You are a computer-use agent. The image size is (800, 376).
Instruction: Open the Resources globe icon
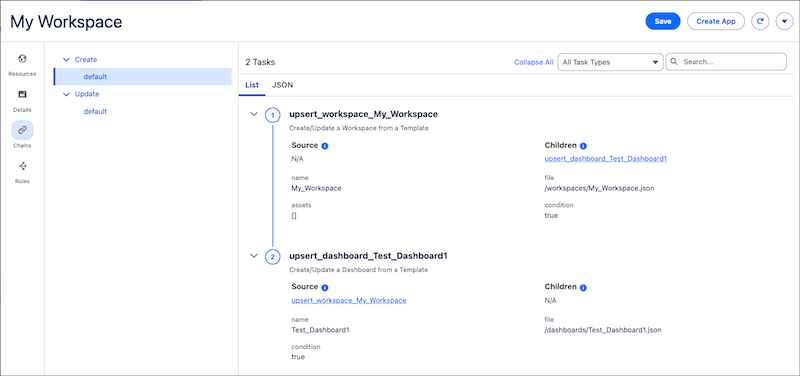coord(22,58)
